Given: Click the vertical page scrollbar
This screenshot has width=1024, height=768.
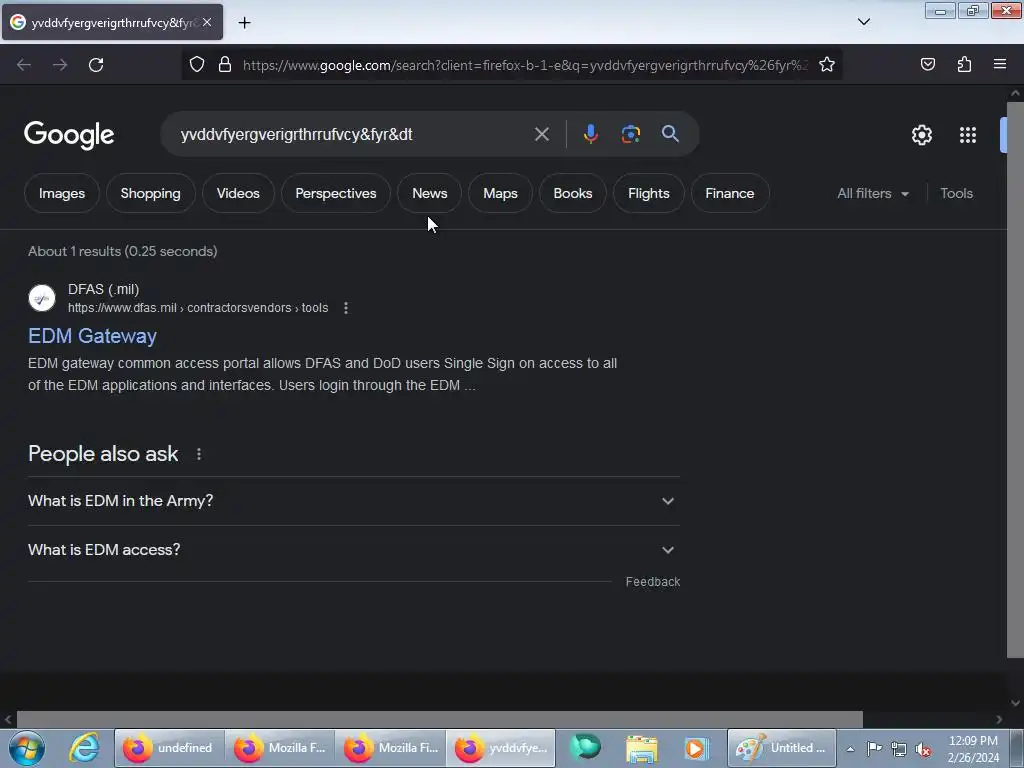Looking at the screenshot, I should point(1014,379).
